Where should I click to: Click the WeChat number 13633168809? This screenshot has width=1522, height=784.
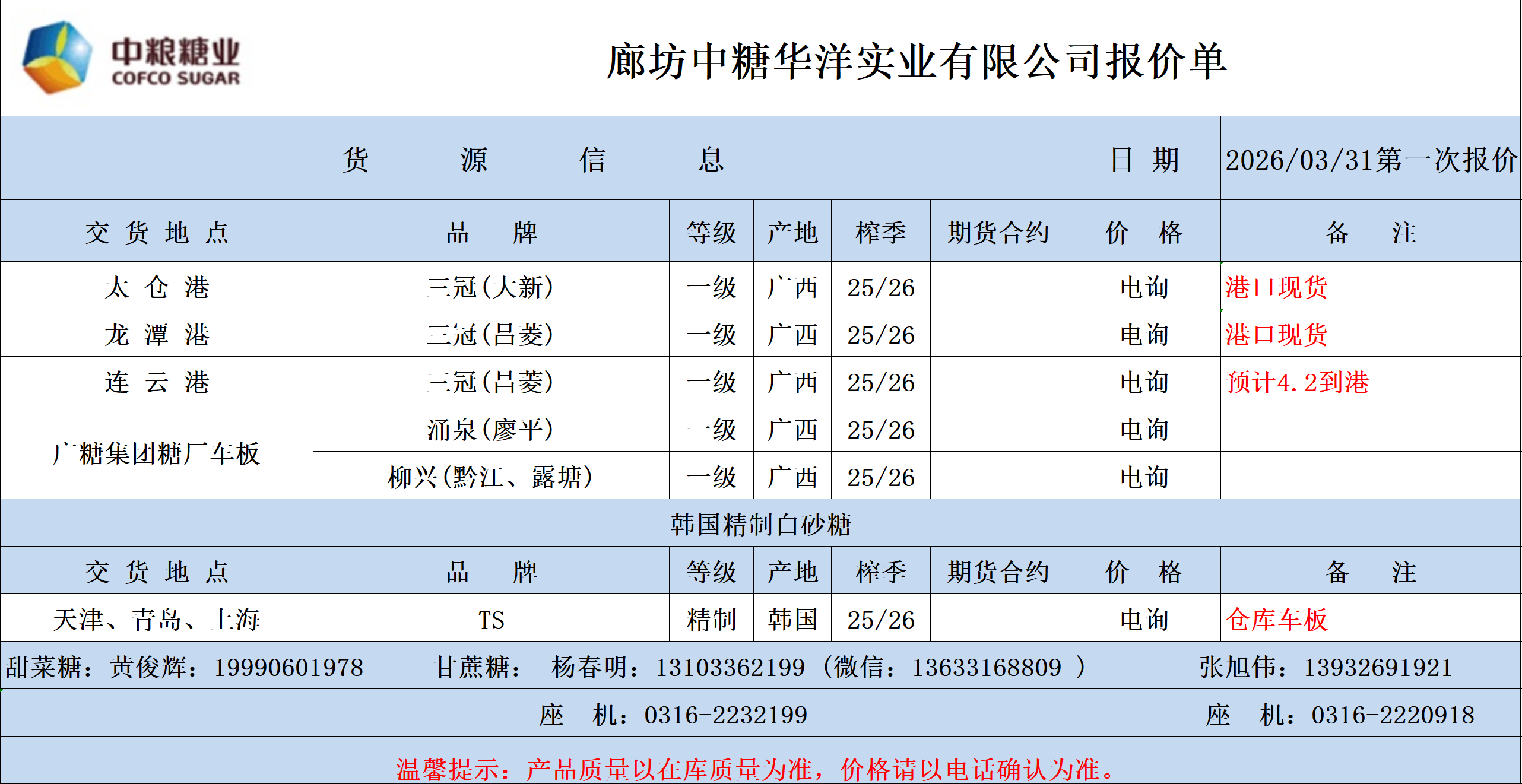coord(987,668)
